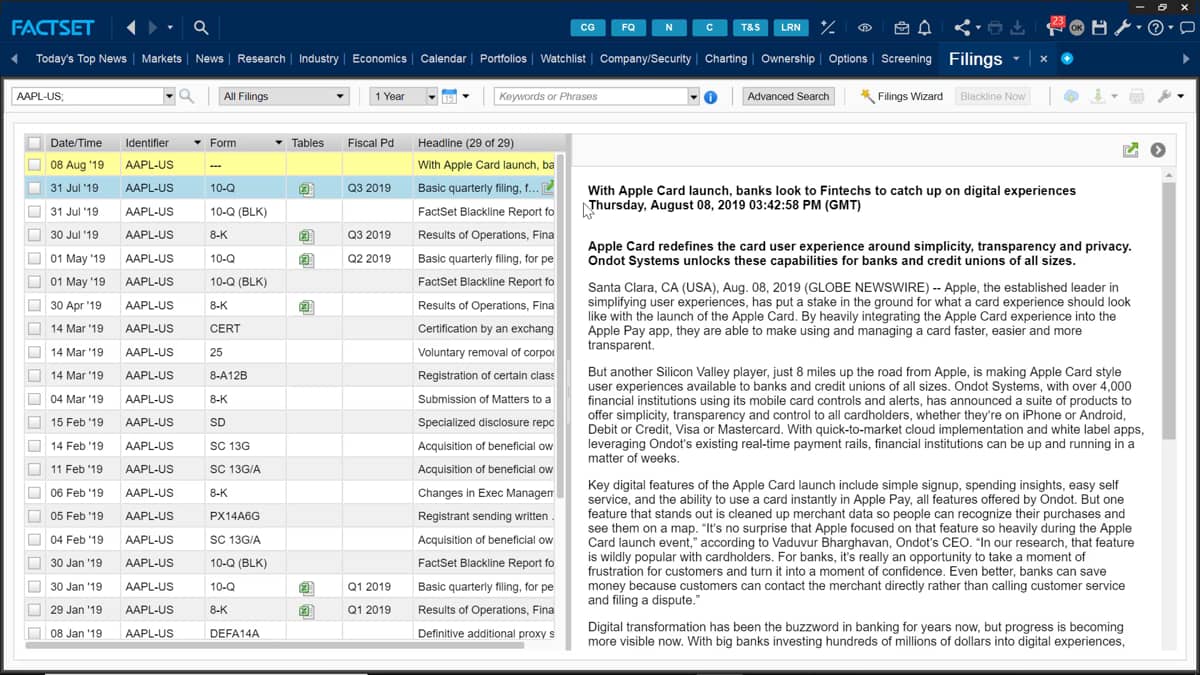Click the back navigation arrow beside FactSet logo
This screenshot has width=1200, height=675.
[x=131, y=27]
